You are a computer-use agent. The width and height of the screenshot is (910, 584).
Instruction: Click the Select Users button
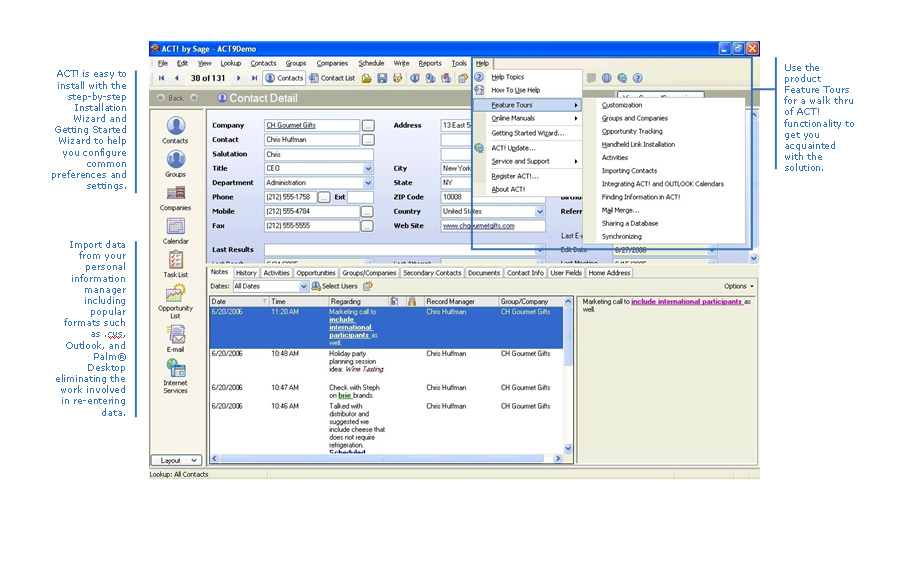coord(334,286)
